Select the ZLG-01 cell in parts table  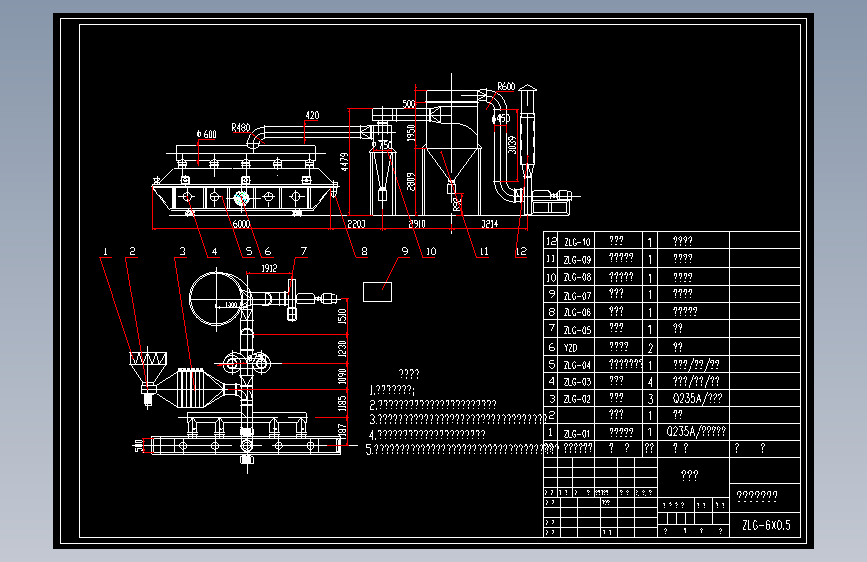point(577,434)
